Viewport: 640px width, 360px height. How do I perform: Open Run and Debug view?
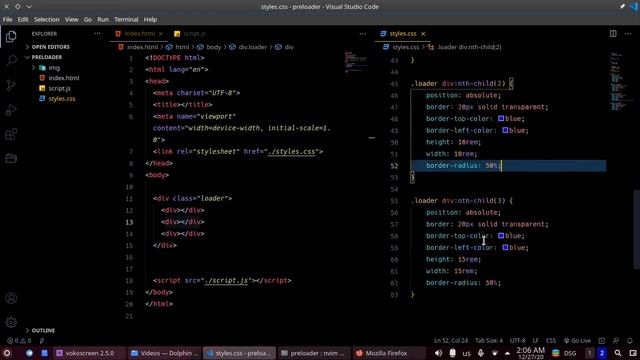click(11, 110)
